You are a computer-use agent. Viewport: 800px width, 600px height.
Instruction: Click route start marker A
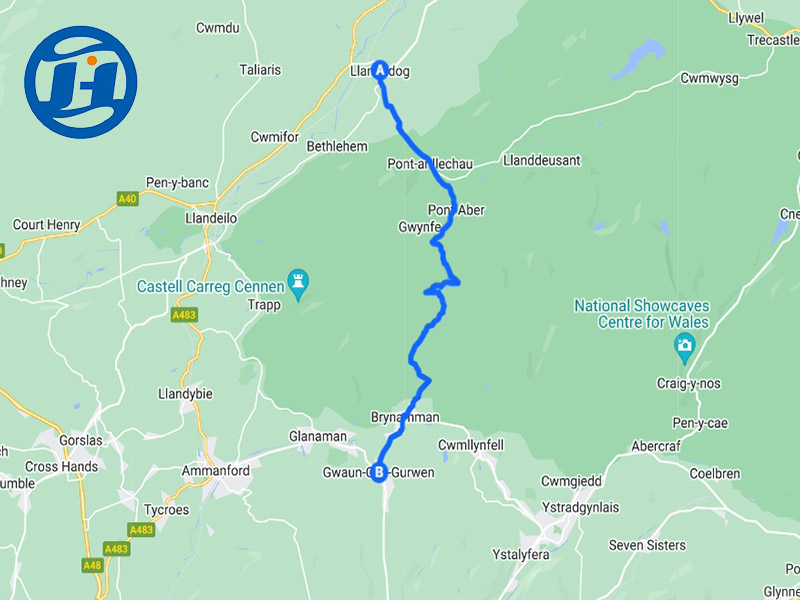[380, 71]
